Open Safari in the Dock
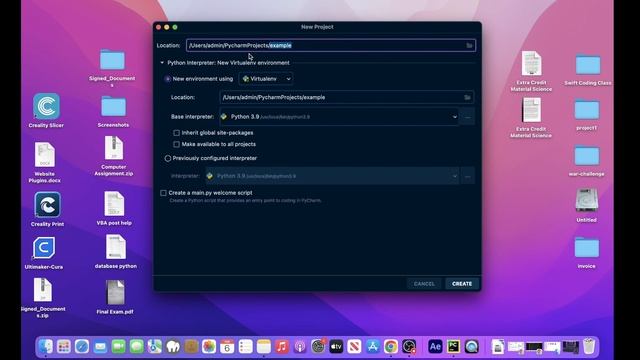Screen dimensions: 640x360 tap(82, 347)
